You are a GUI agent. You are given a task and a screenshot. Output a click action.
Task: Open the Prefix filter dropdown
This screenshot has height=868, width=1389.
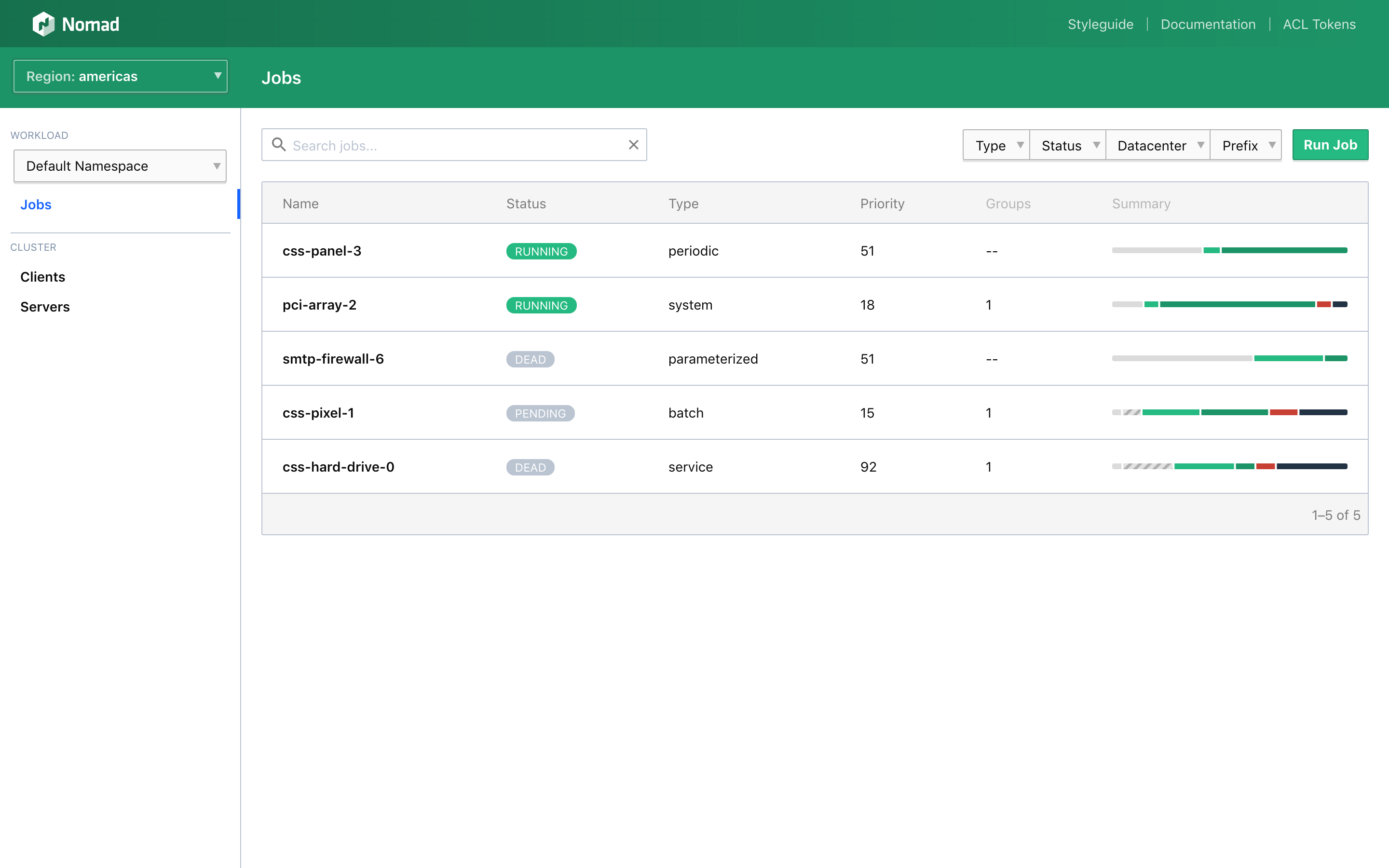click(x=1245, y=146)
